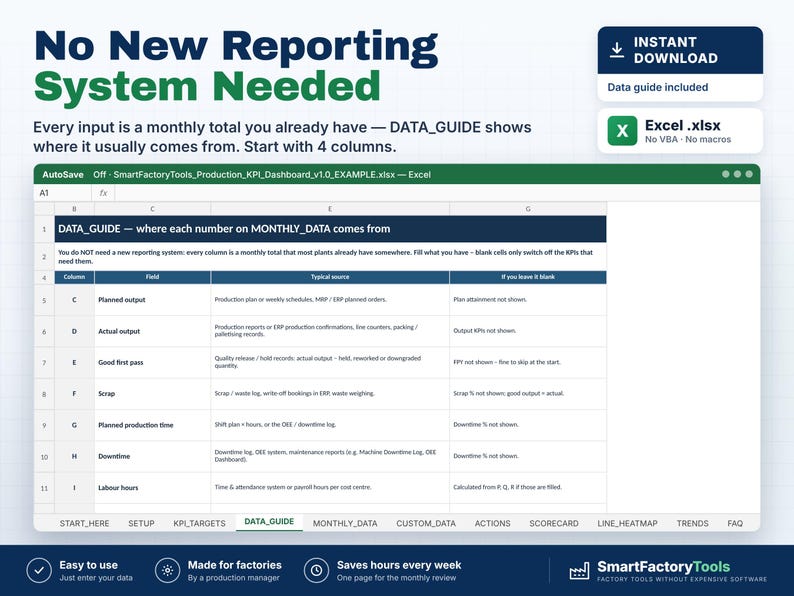
Task: Click the DATA_GUIDE title cell in row 1
Action: tap(330, 229)
